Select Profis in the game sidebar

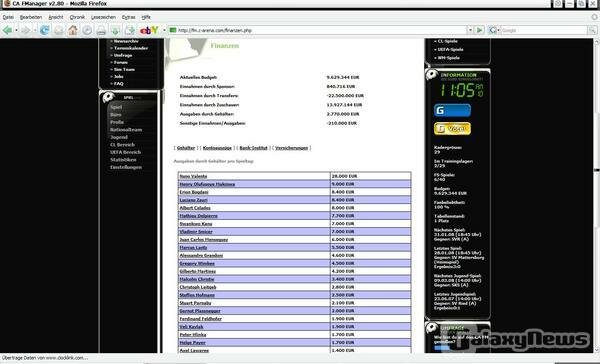click(x=117, y=122)
